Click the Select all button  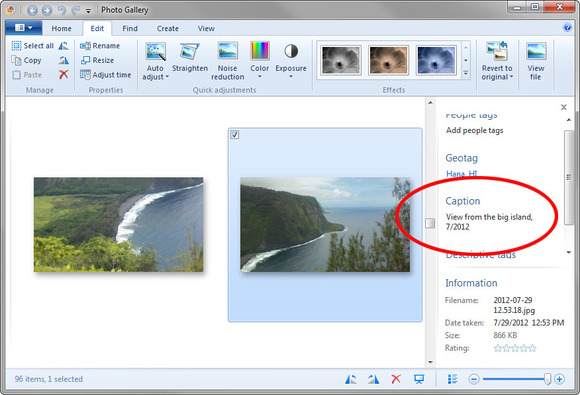(33, 46)
